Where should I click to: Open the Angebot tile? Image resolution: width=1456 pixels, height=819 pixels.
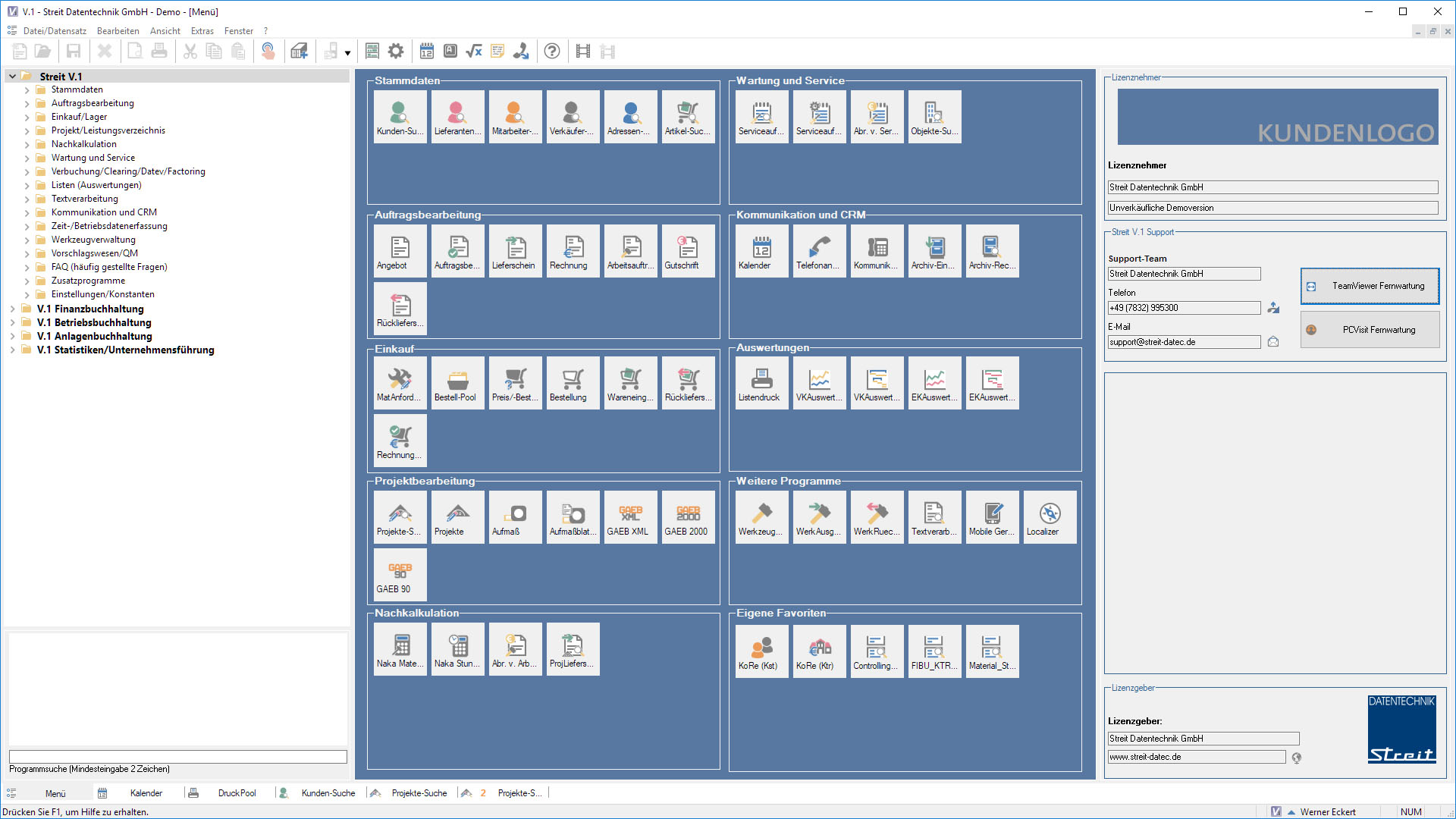coord(400,251)
